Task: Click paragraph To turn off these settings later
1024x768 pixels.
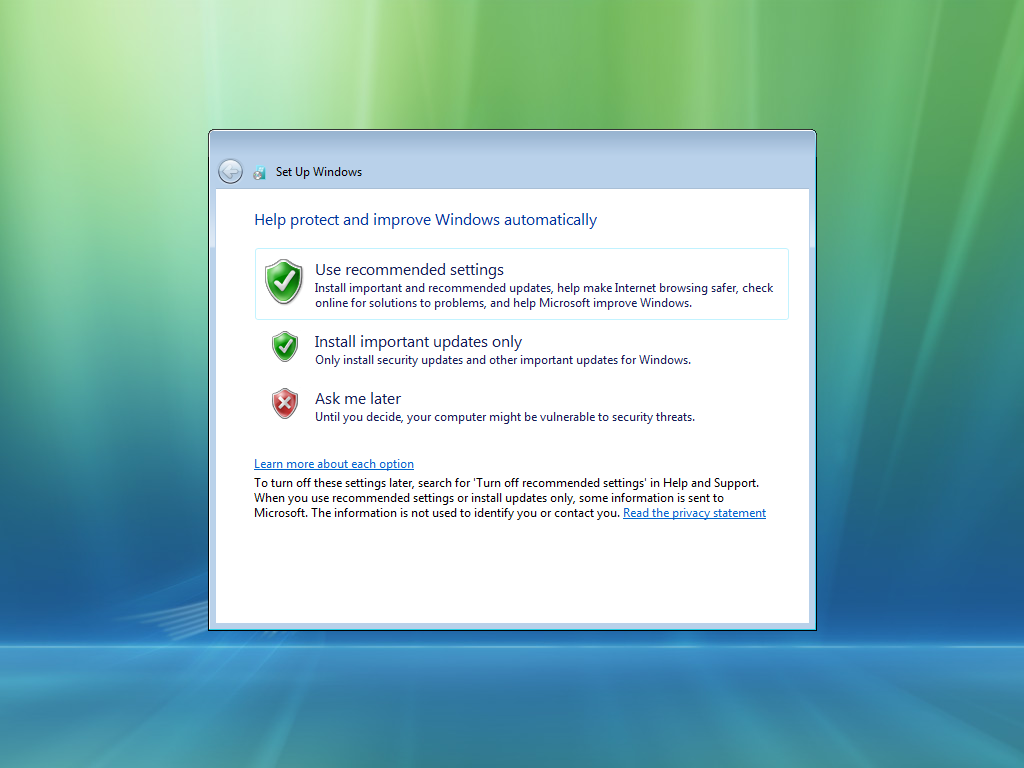Action: click(x=510, y=498)
